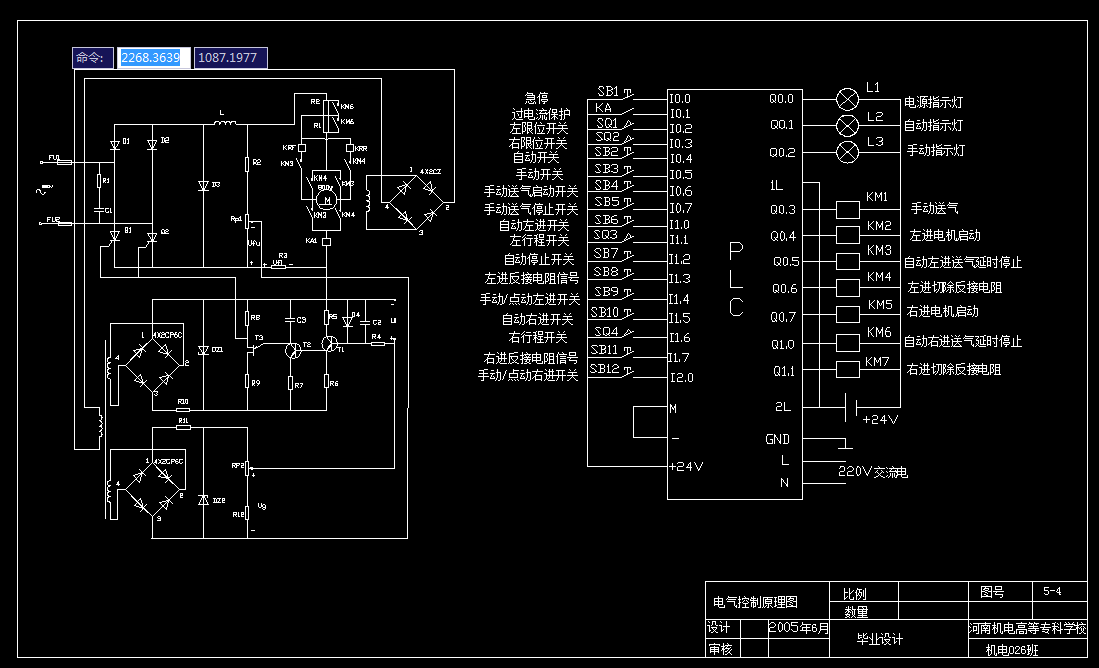
Task: Click the 过电流保护 label
Action: [540, 114]
